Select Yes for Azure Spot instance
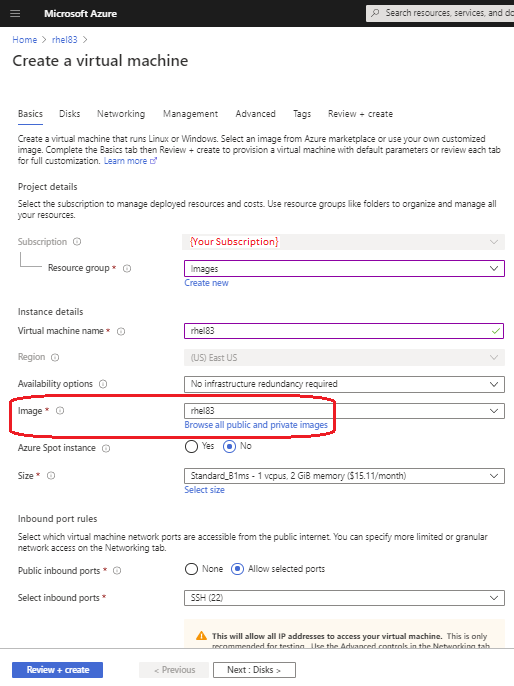 [x=191, y=446]
